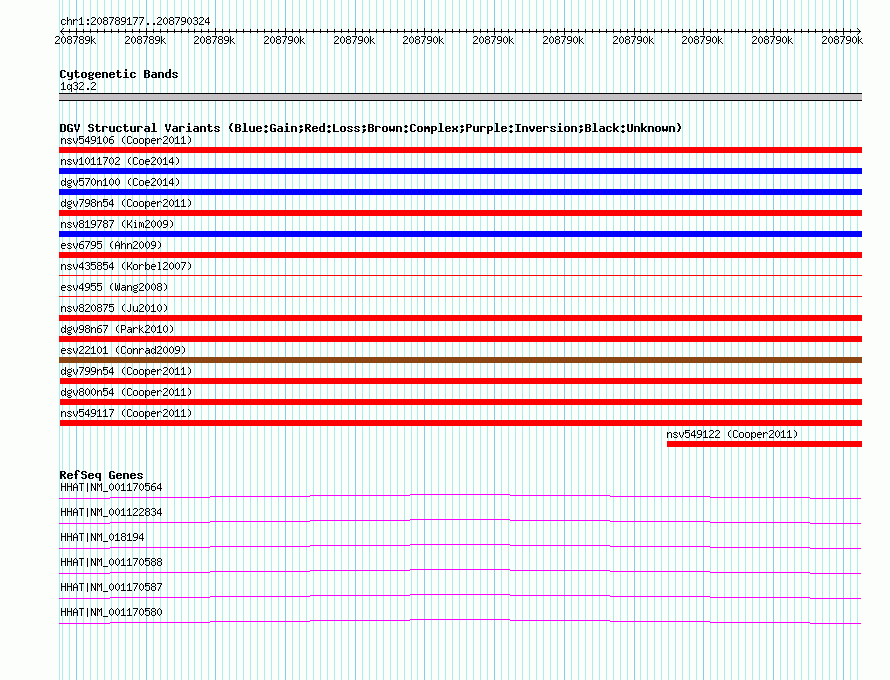Viewport: 890px width, 680px height.
Task: Click the blue dgv570n100 gain bar
Action: [460, 192]
